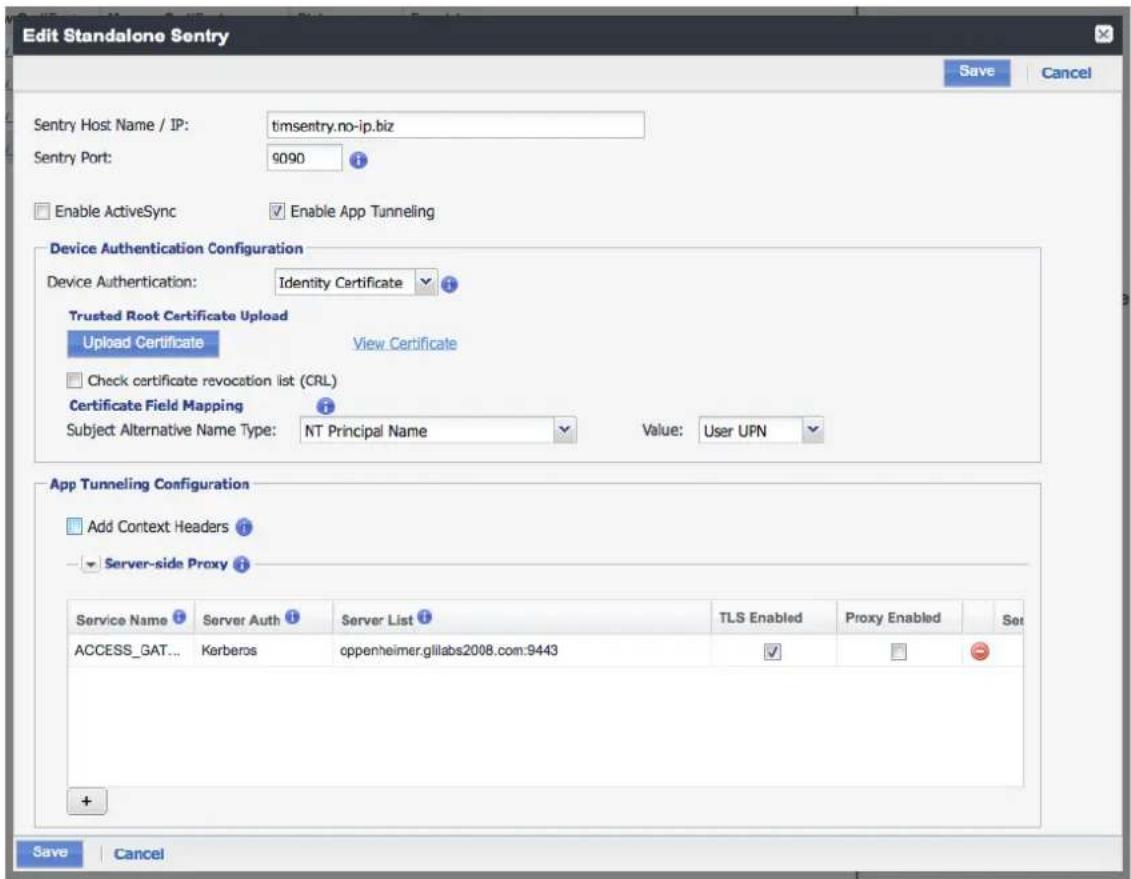The width and height of the screenshot is (1131, 879).
Task: Click the TLS Enabled column header
Action: pos(773,618)
